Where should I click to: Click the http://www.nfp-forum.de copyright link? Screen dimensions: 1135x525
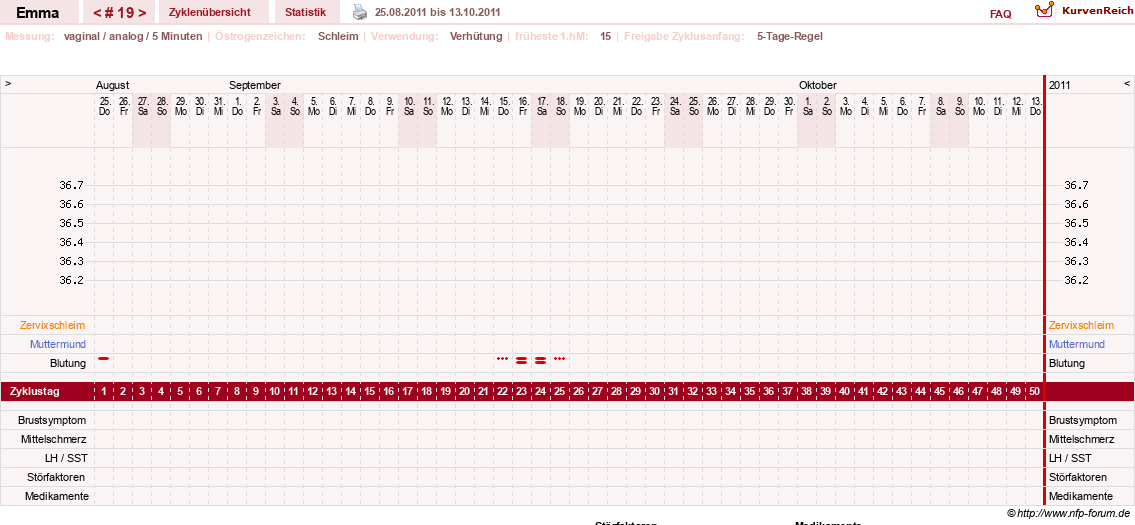[x=1069, y=513]
